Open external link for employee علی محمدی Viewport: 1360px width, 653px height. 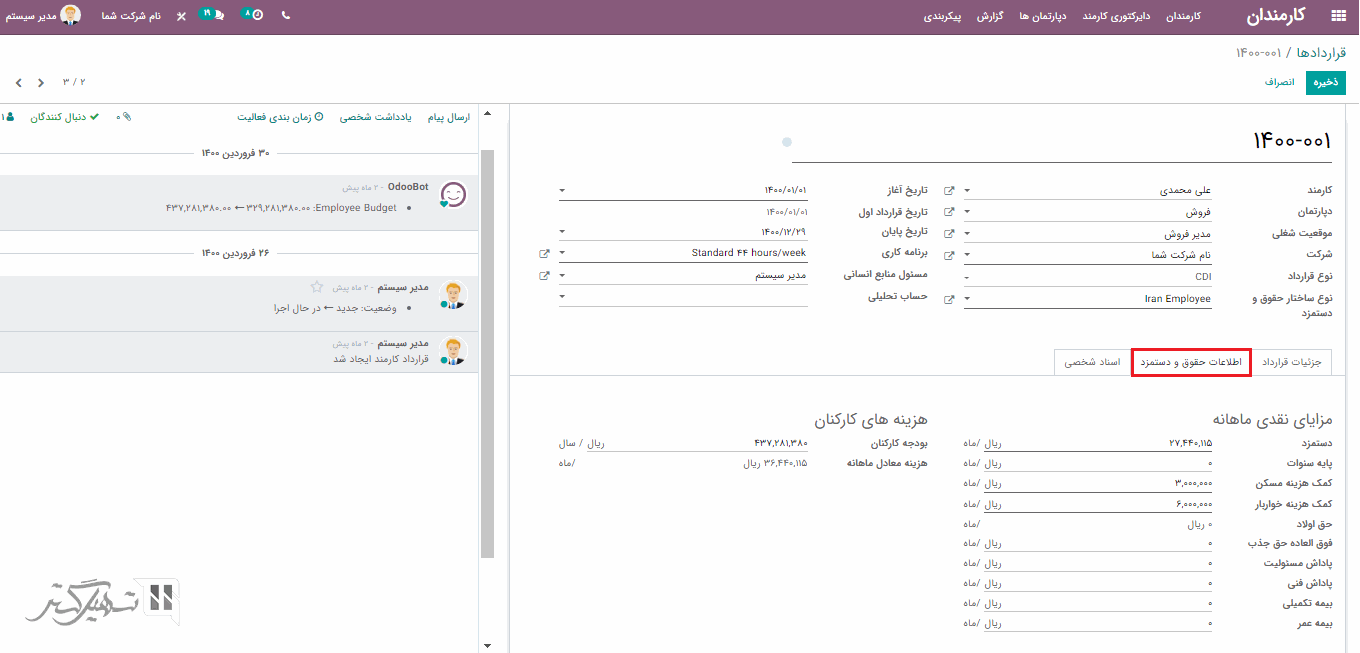pyautogui.click(x=949, y=190)
